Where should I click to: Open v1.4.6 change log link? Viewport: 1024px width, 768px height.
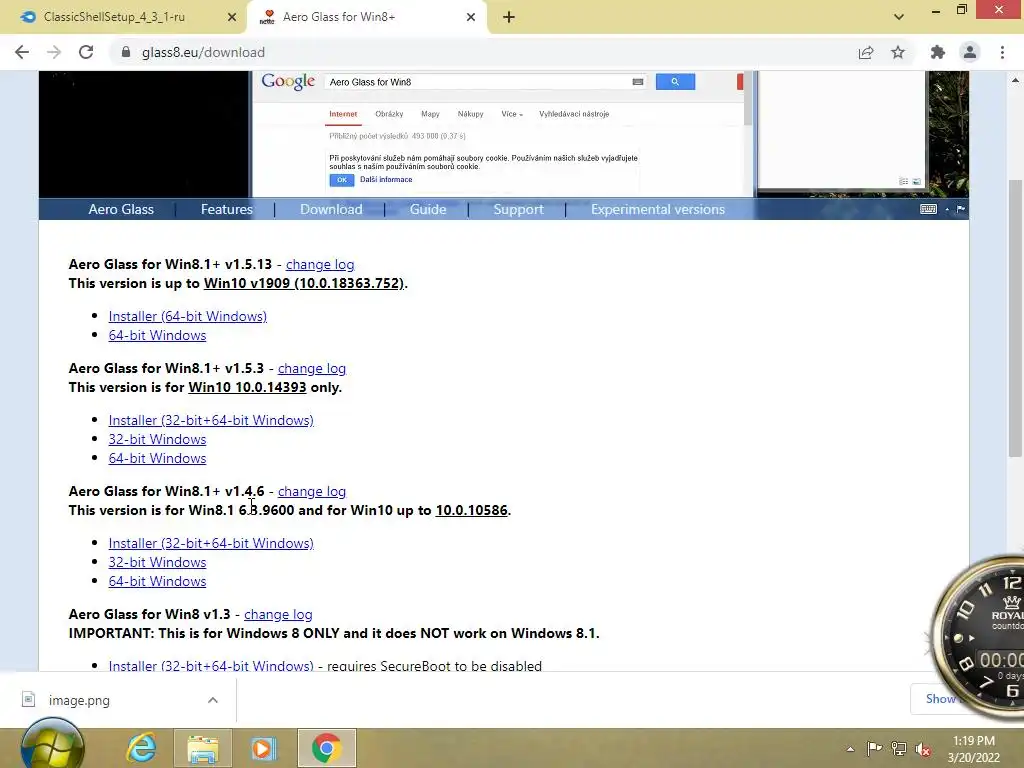312,491
